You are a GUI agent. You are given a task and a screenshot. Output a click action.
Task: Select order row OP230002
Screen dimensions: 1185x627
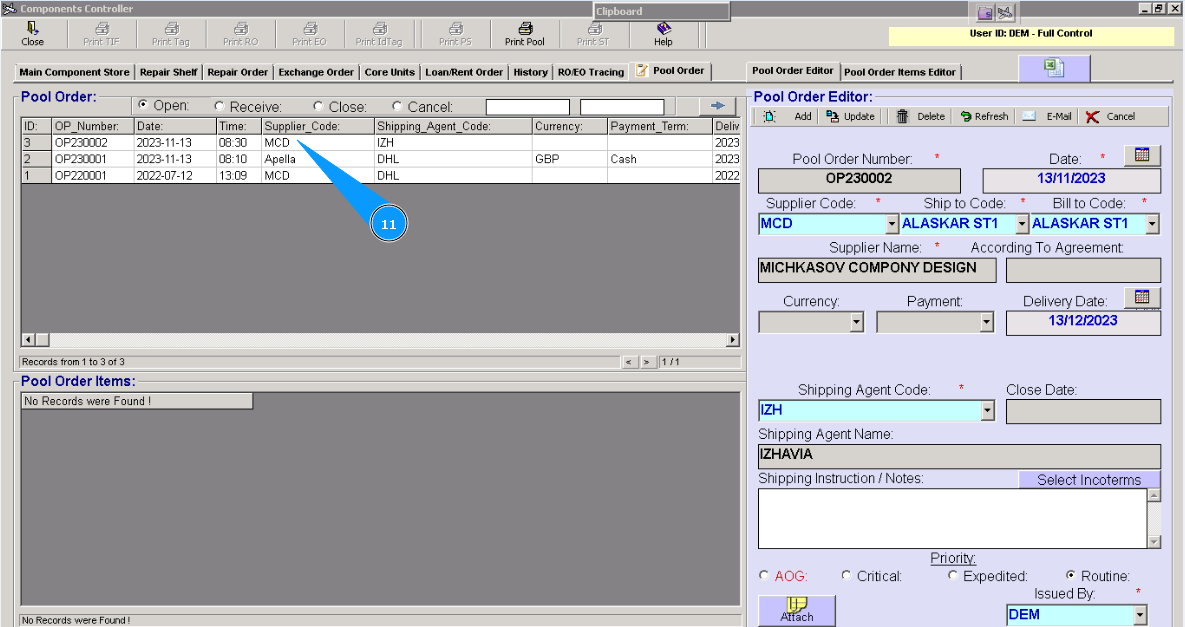380,142
